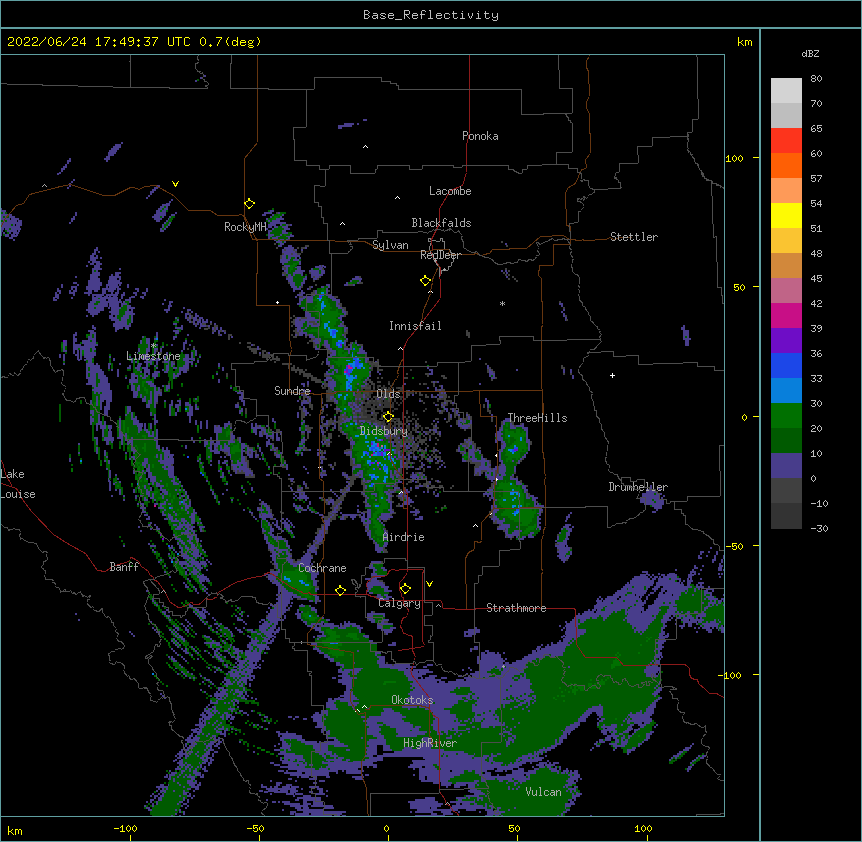Select the yellow diamond marker below Olds
The image size is (862, 842).
(x=388, y=416)
